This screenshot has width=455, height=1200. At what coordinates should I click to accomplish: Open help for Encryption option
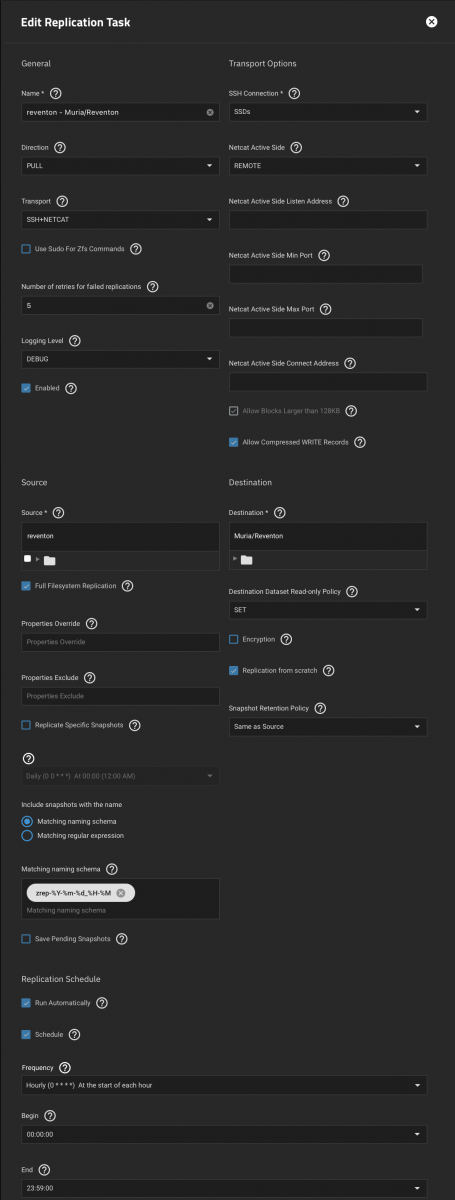[286, 639]
